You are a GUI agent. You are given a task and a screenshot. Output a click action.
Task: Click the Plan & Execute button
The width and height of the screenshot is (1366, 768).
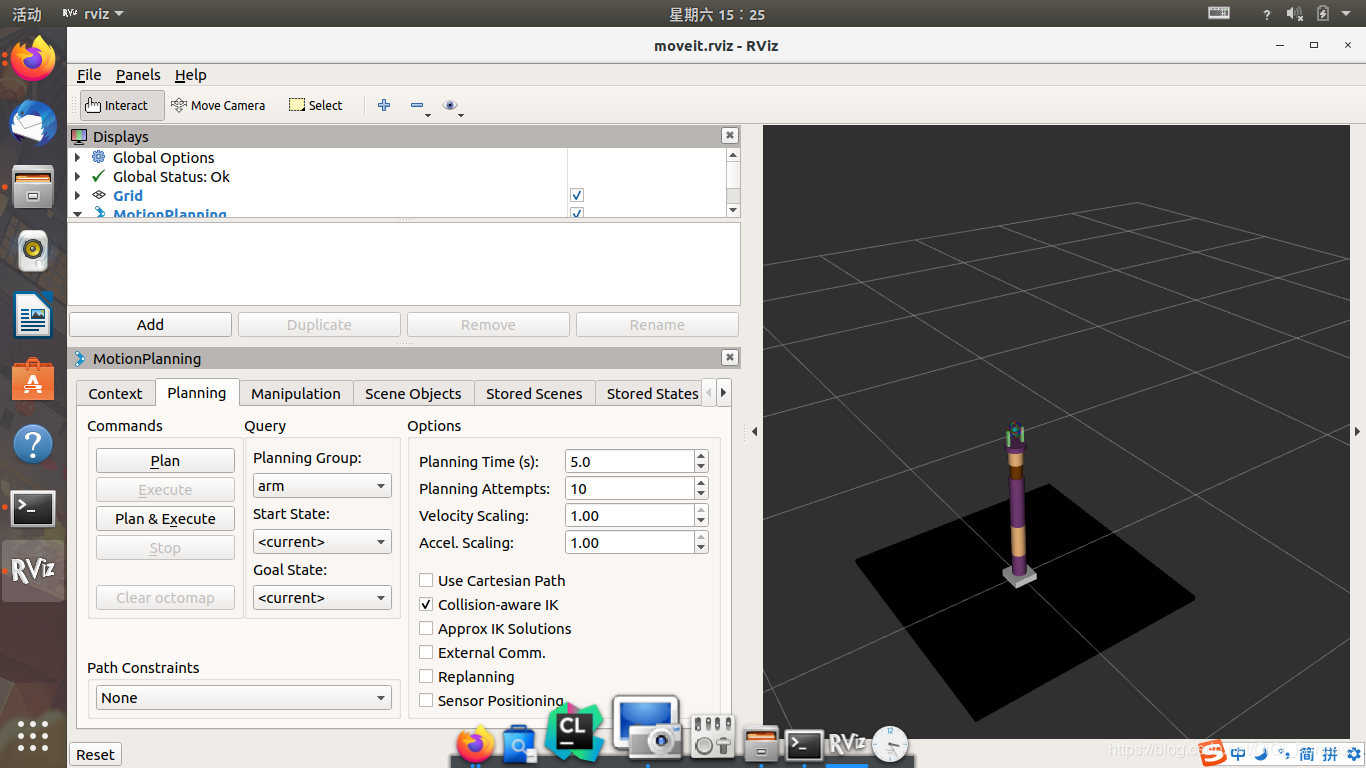(x=165, y=519)
